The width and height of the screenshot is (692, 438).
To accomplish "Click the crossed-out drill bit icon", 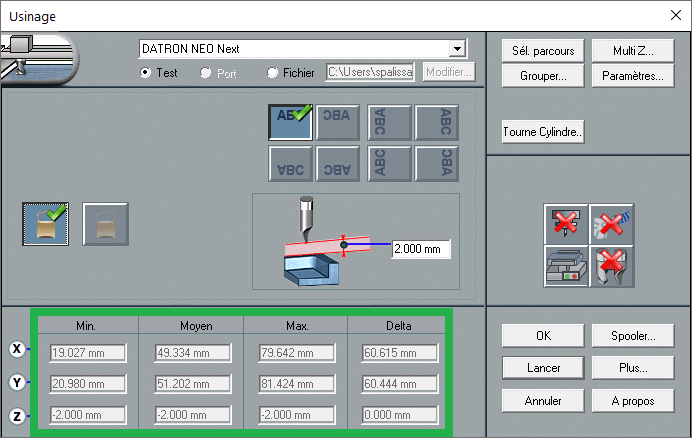I will (x=612, y=224).
